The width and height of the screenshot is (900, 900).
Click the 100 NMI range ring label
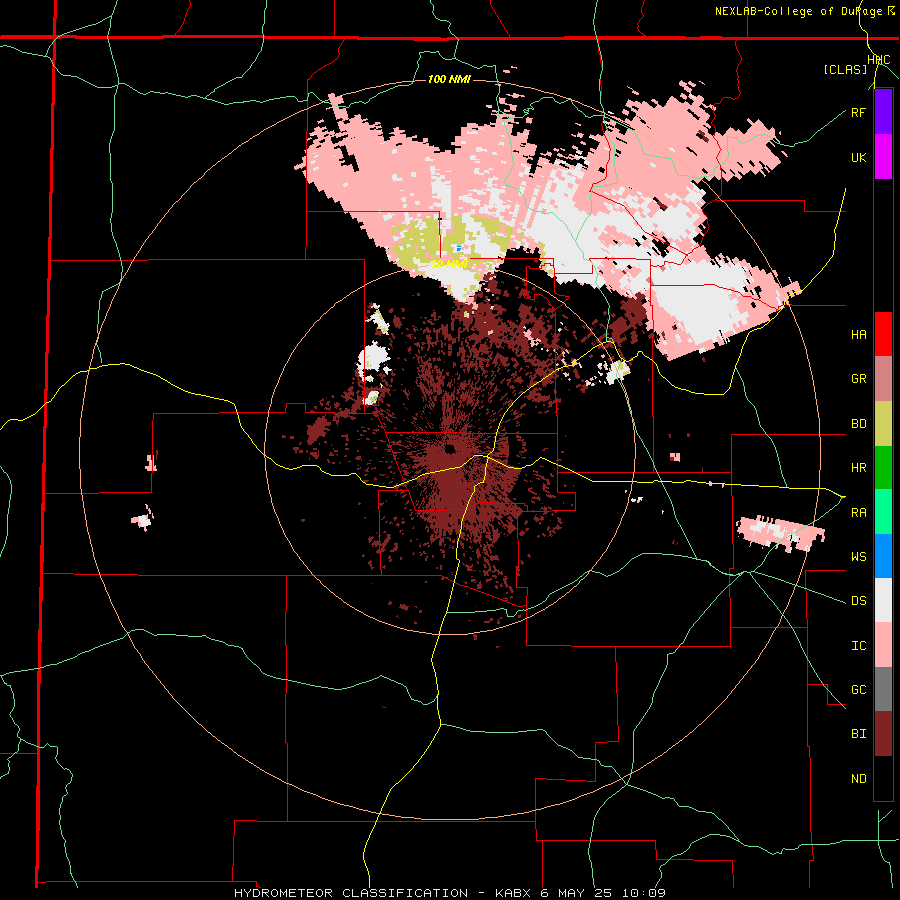coord(449,79)
